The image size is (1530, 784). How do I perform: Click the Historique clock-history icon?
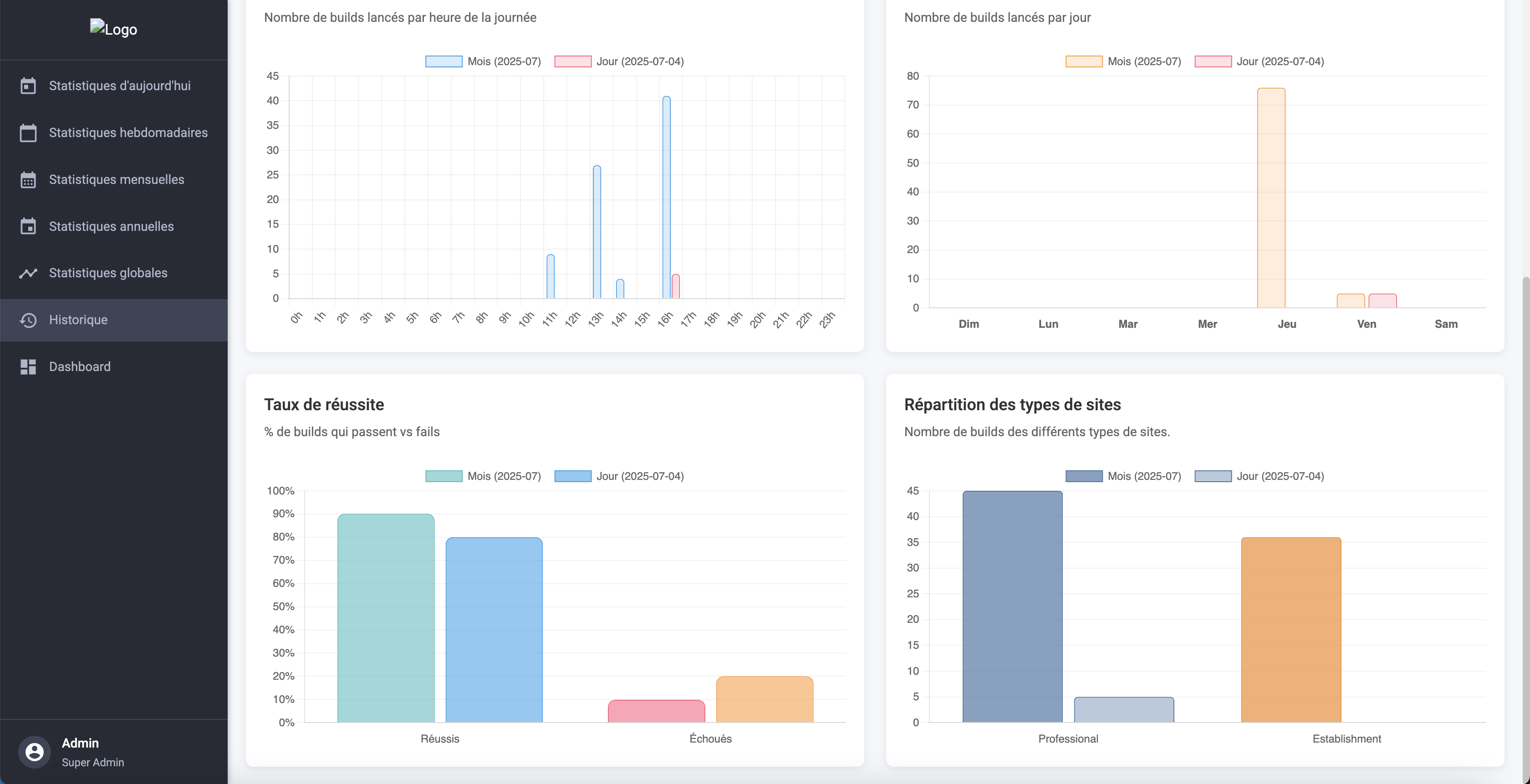pyautogui.click(x=28, y=320)
